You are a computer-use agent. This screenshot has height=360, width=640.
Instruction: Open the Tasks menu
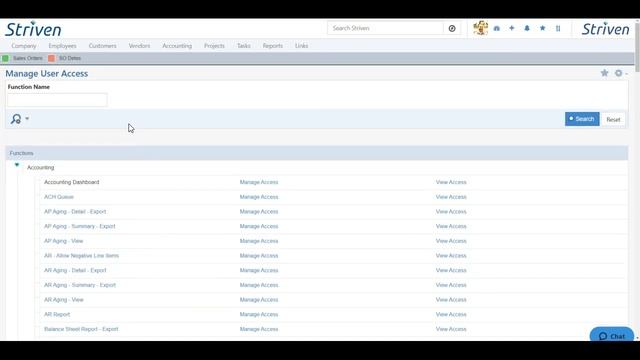pos(244,46)
